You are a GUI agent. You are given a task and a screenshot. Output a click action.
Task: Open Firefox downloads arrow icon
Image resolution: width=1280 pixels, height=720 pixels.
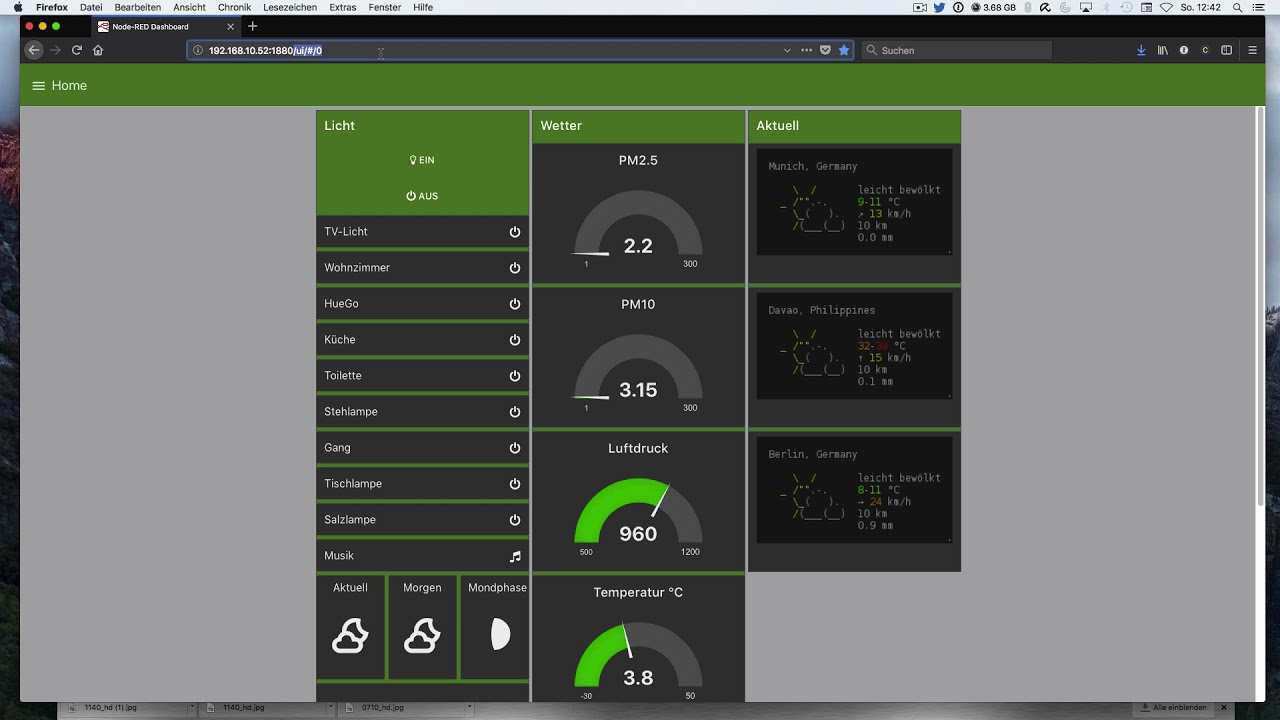[x=1141, y=50]
